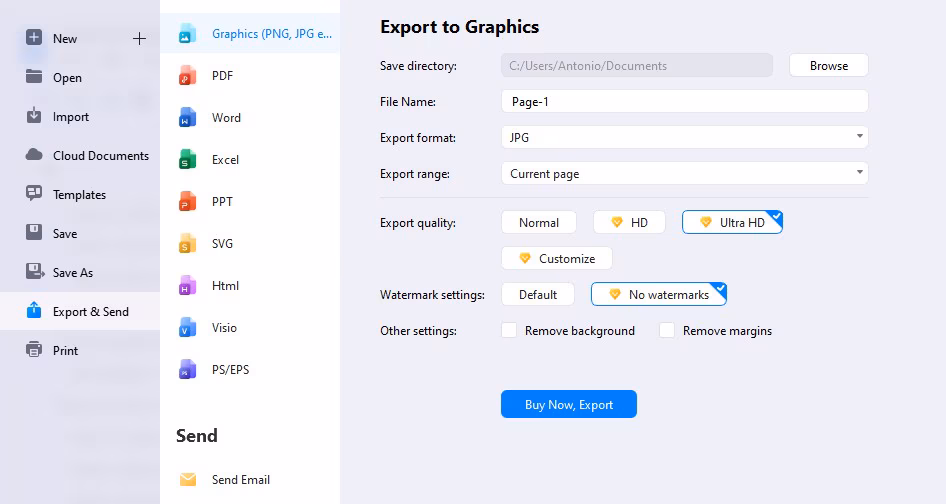Enable the Remove background checkbox

tap(509, 331)
